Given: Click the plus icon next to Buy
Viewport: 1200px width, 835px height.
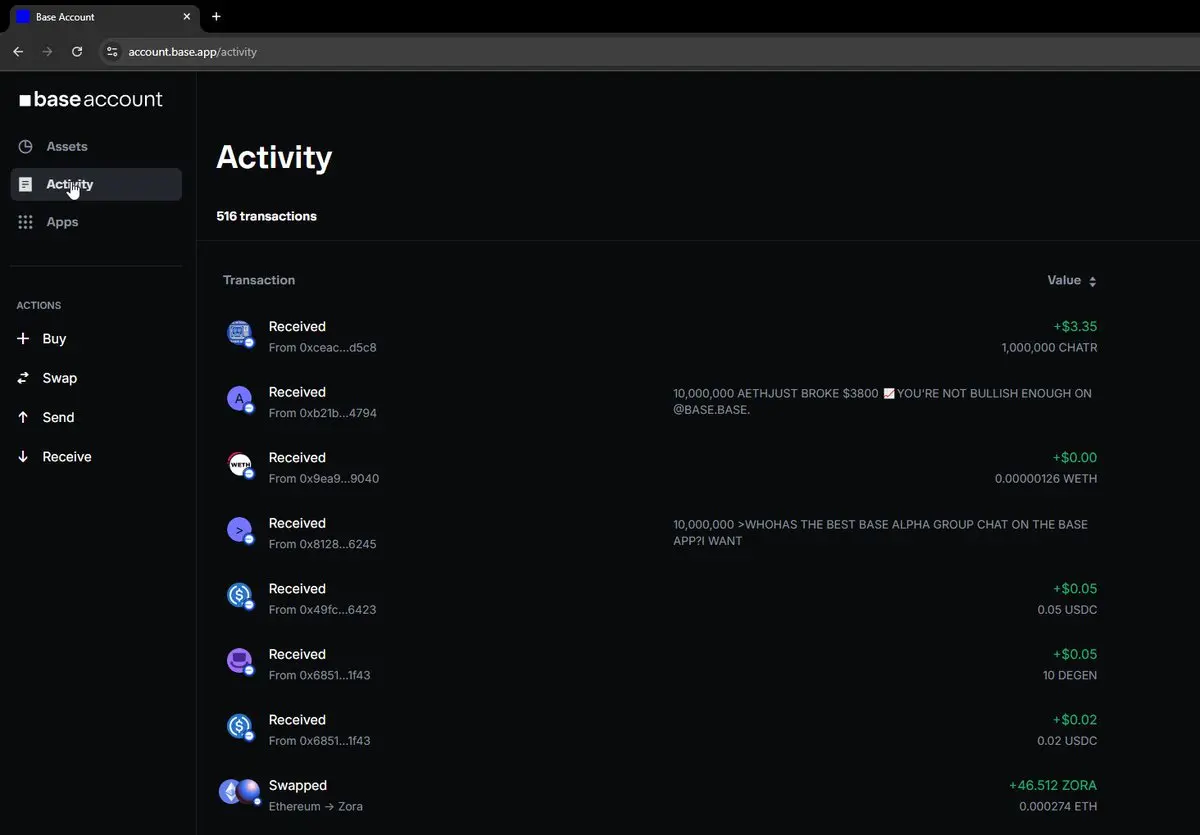Looking at the screenshot, I should (23, 339).
